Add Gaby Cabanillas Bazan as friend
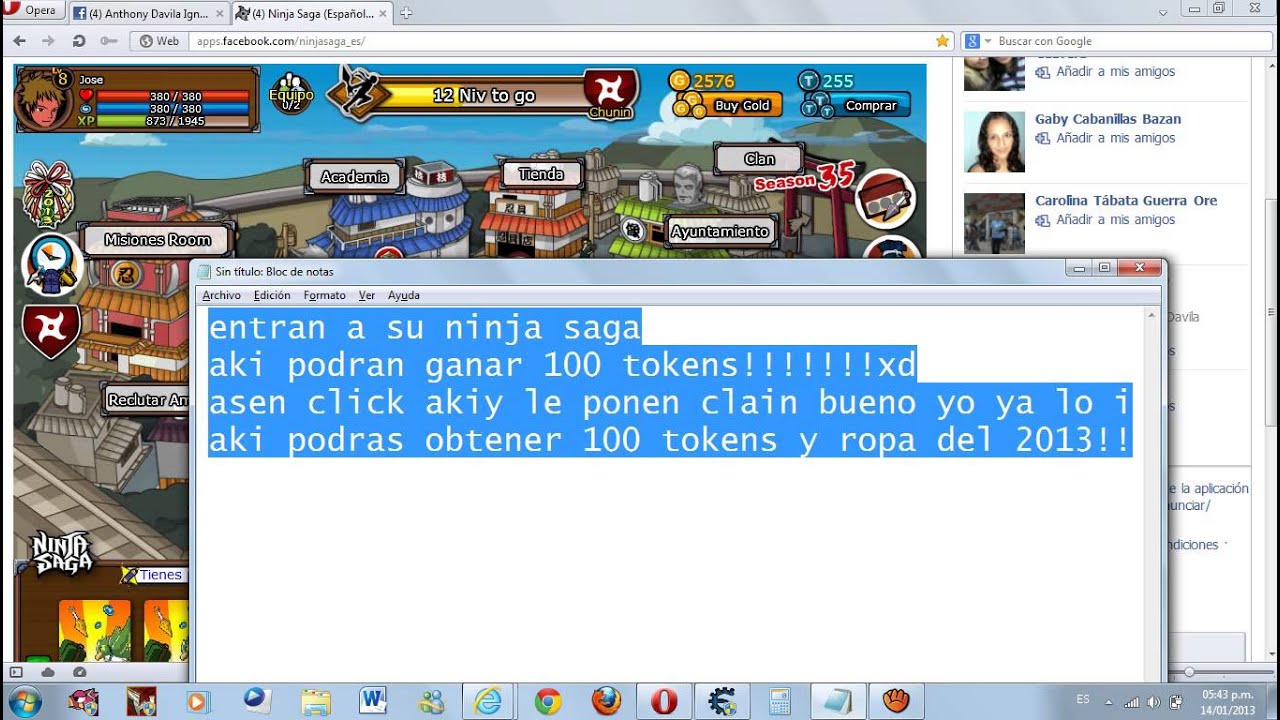 (1115, 138)
